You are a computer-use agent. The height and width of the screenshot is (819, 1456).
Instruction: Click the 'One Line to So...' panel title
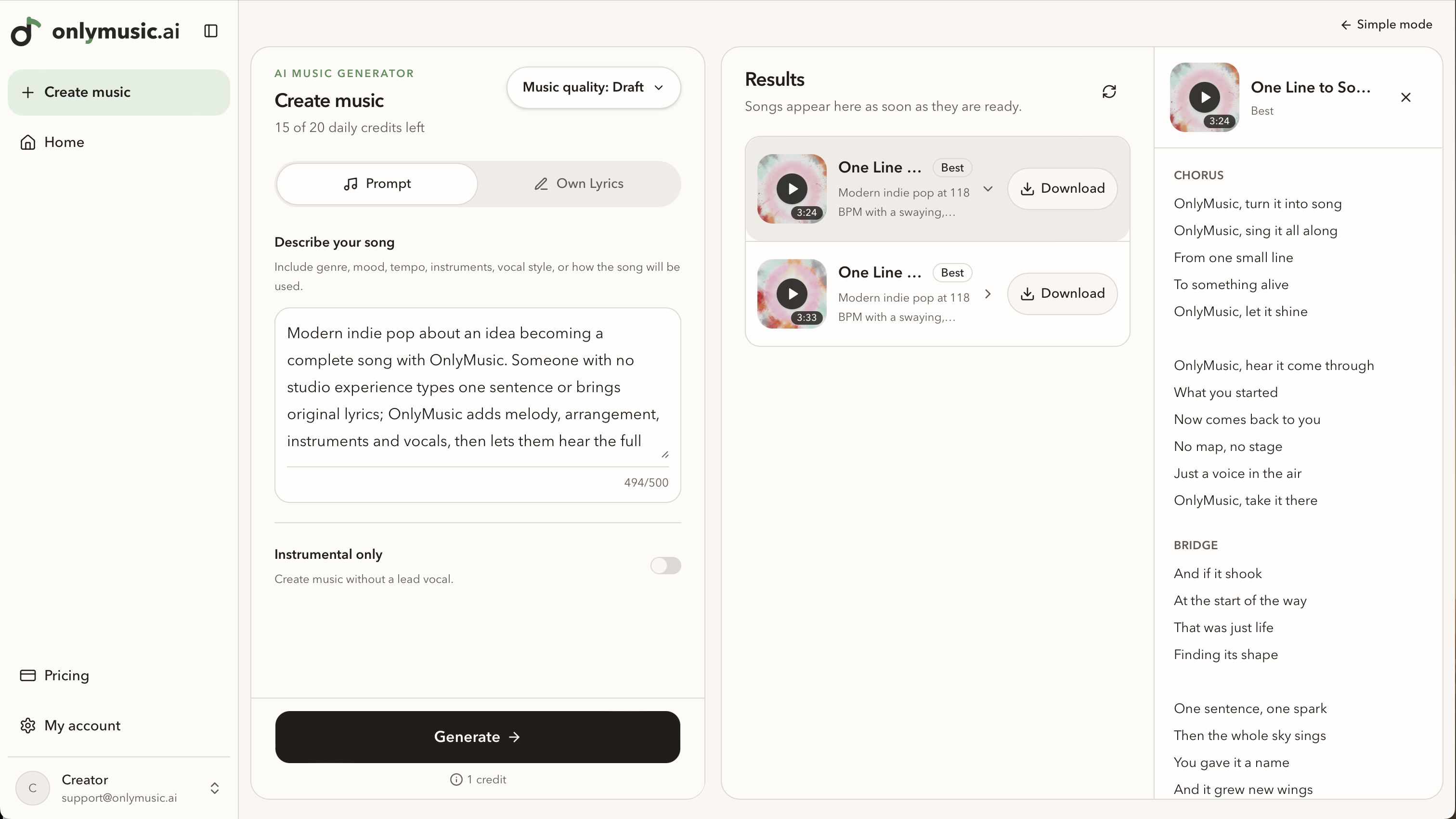1311,87
